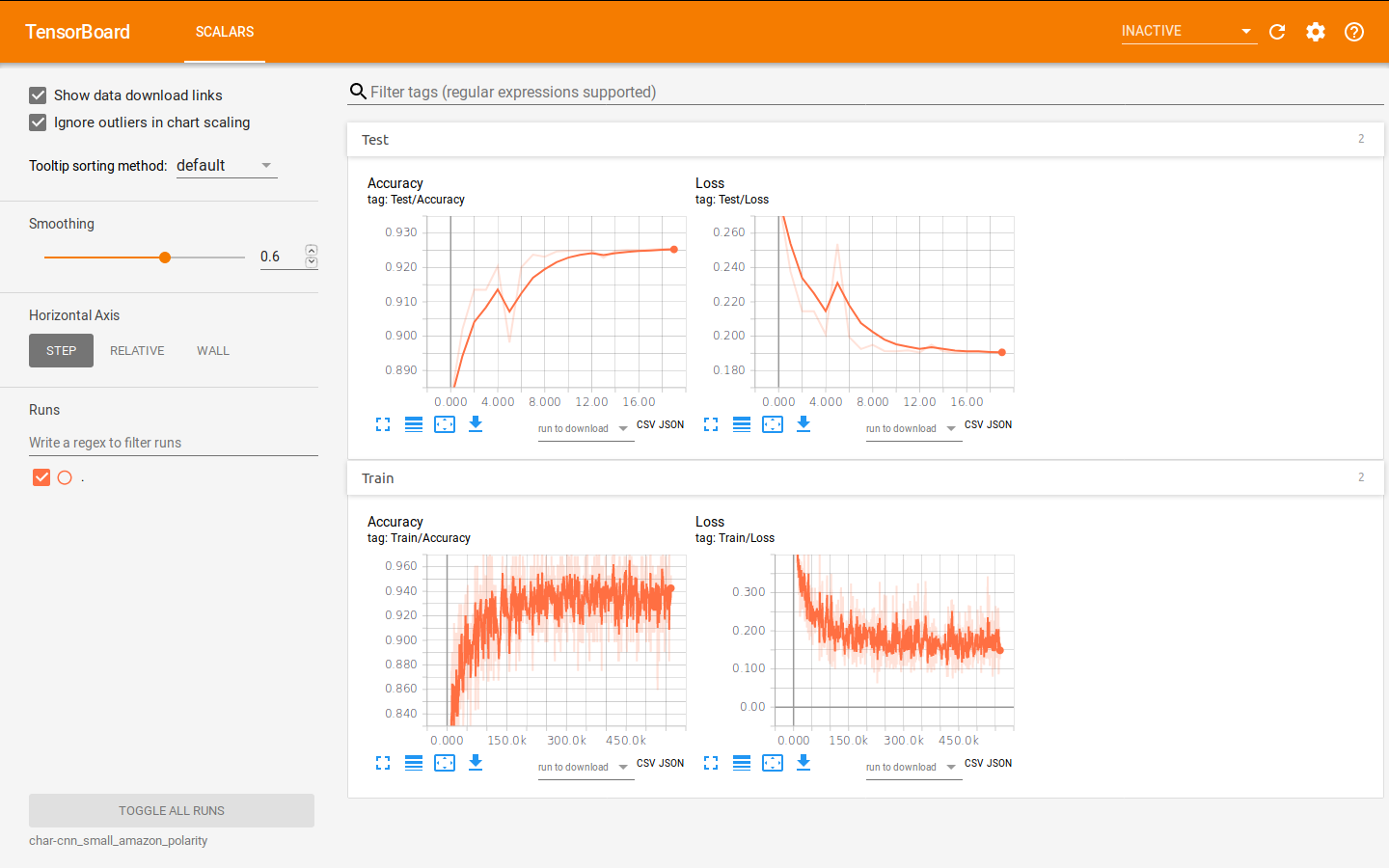Decrease smoothing value with down stepper
The height and width of the screenshot is (868, 1389).
[x=312, y=261]
